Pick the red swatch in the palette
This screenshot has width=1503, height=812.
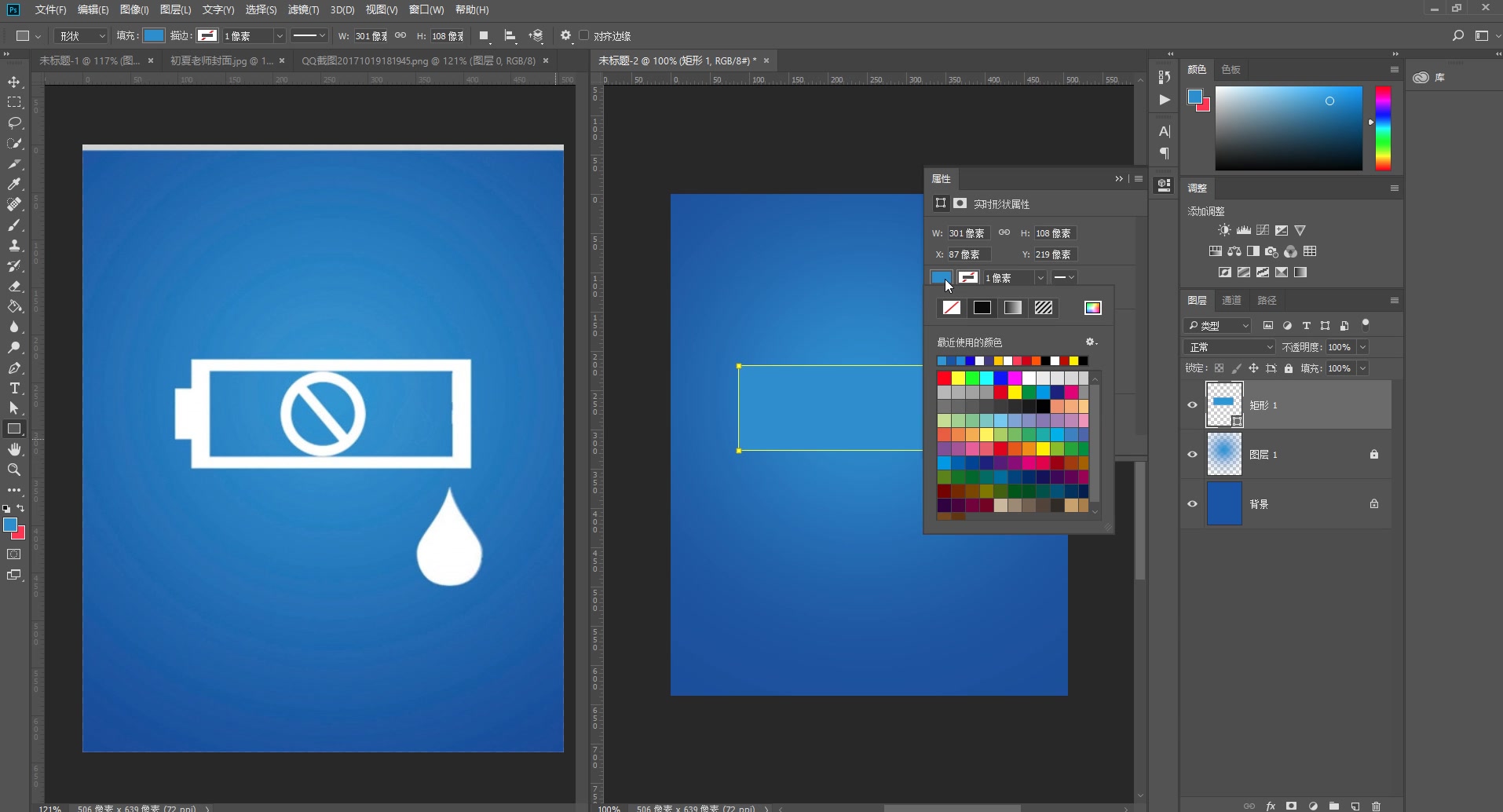pos(944,379)
